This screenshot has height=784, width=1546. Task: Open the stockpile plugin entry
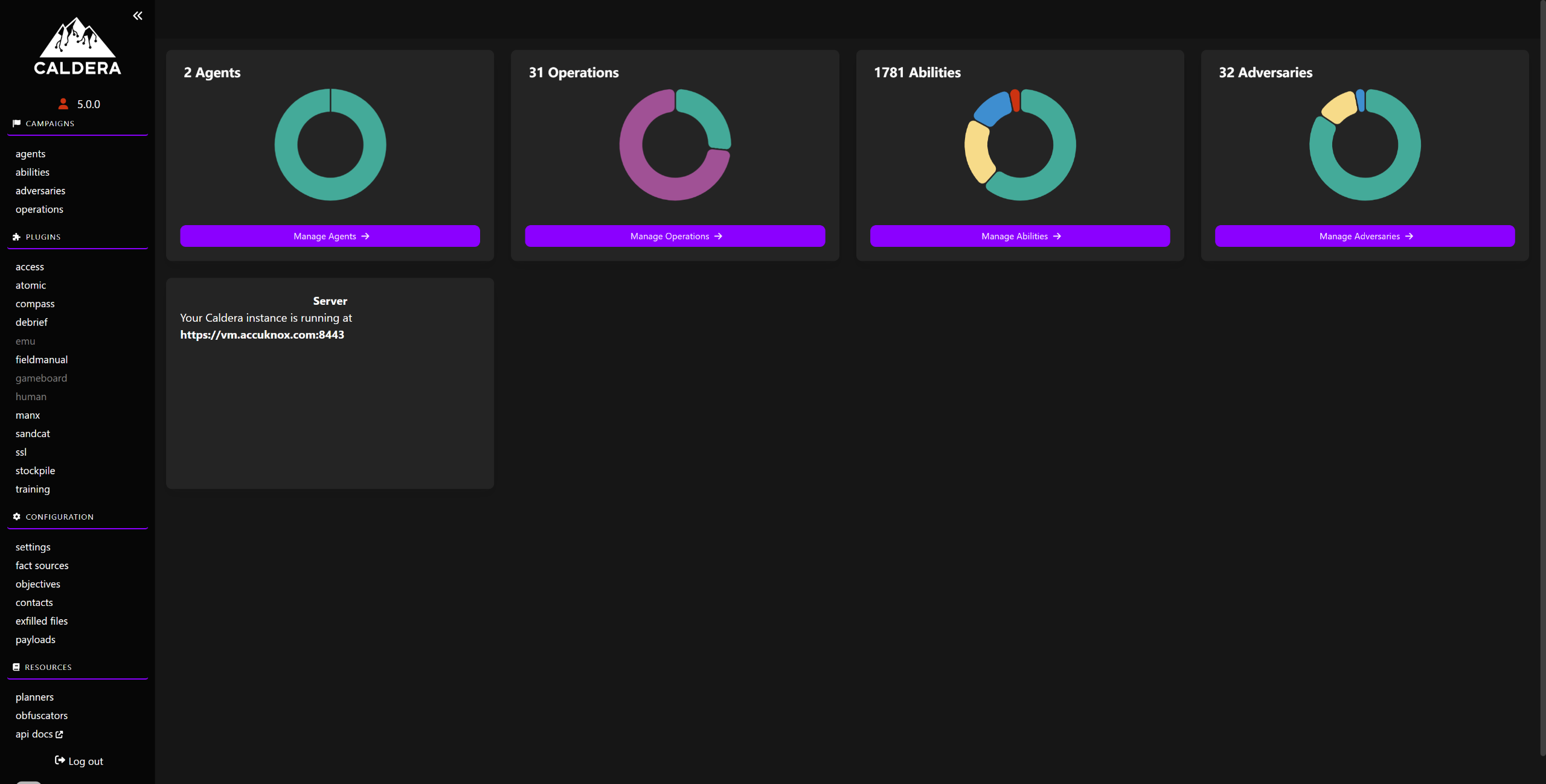(x=35, y=471)
